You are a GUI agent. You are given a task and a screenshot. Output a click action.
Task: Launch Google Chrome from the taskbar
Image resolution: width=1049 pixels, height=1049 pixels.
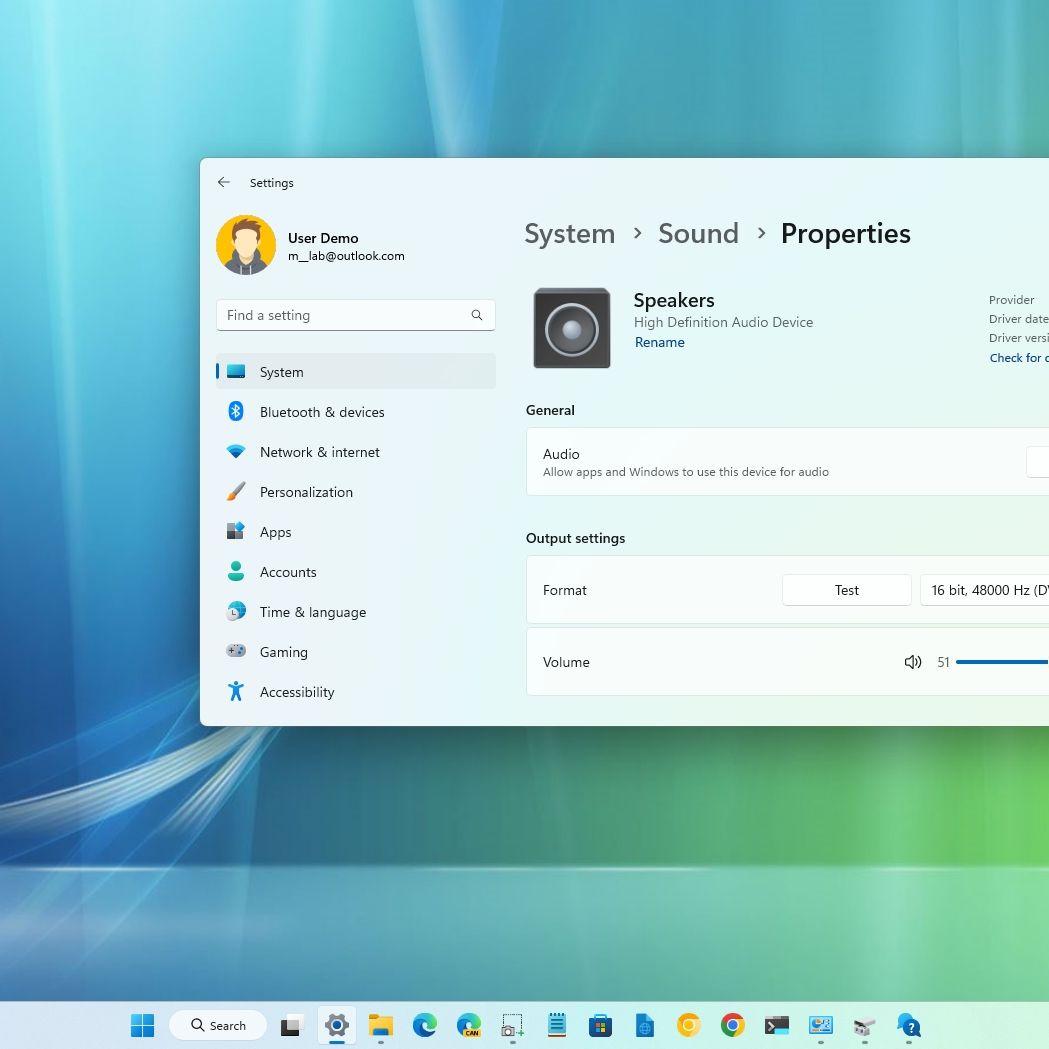click(733, 1025)
